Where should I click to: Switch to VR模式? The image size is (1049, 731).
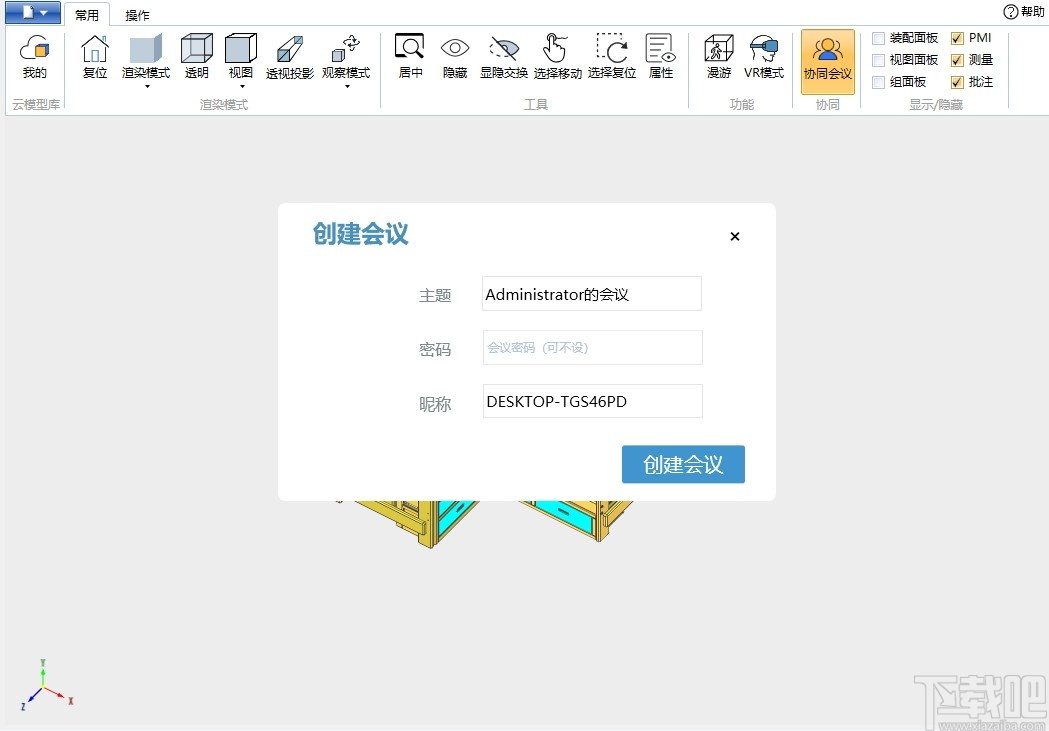coord(764,58)
